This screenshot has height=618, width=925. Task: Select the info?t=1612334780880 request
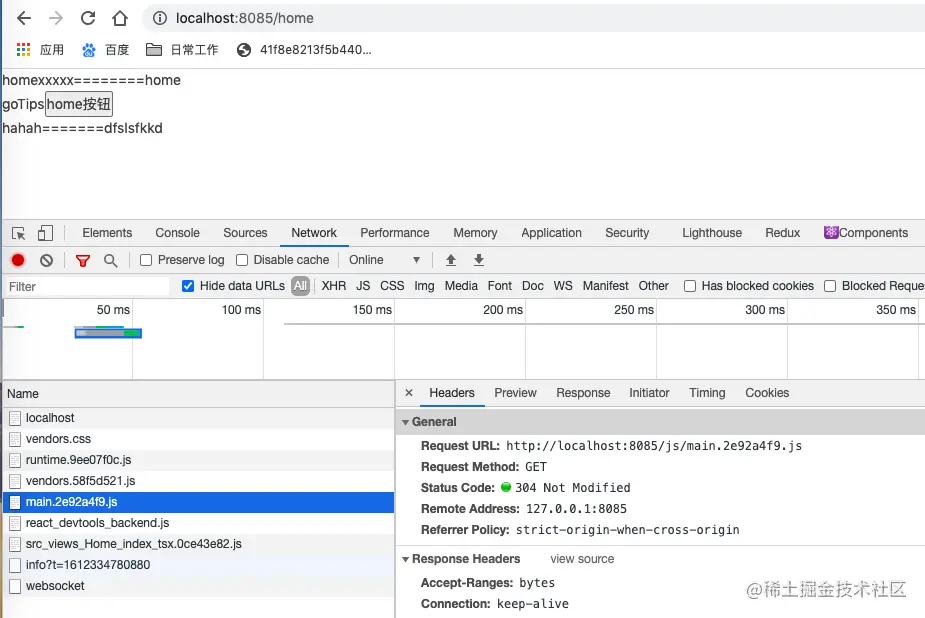point(198,565)
